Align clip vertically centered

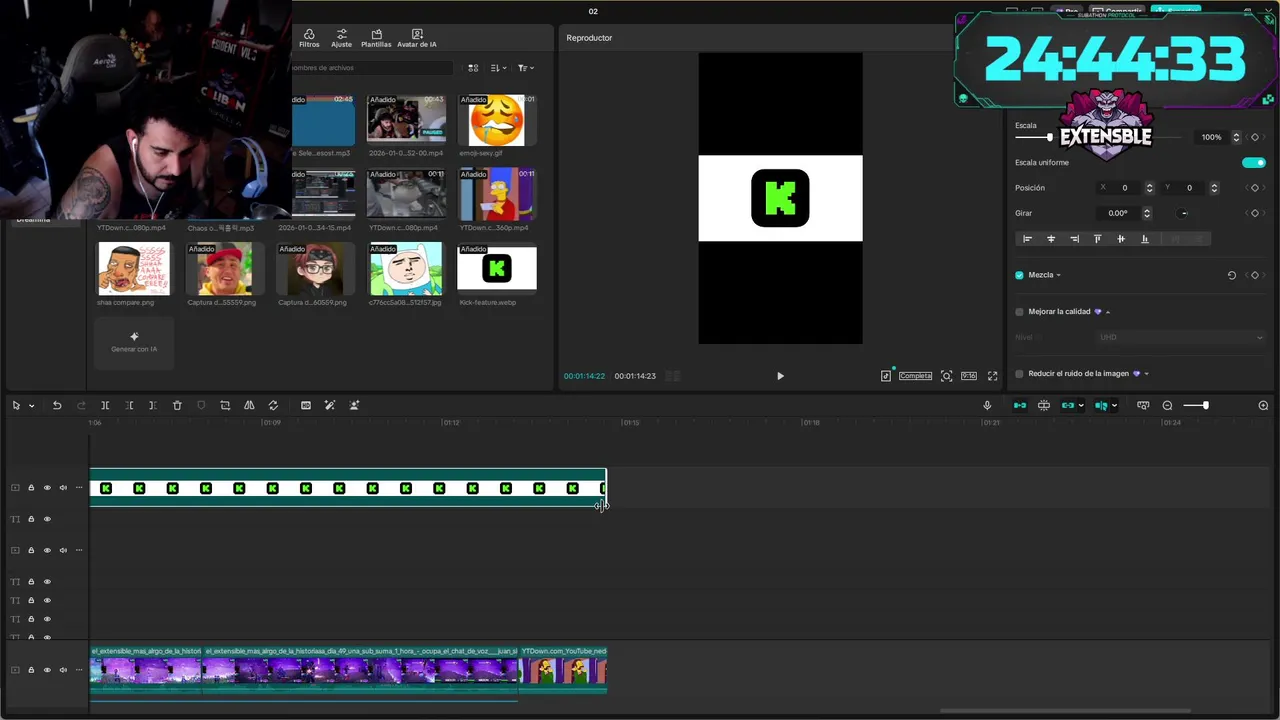click(x=1121, y=239)
